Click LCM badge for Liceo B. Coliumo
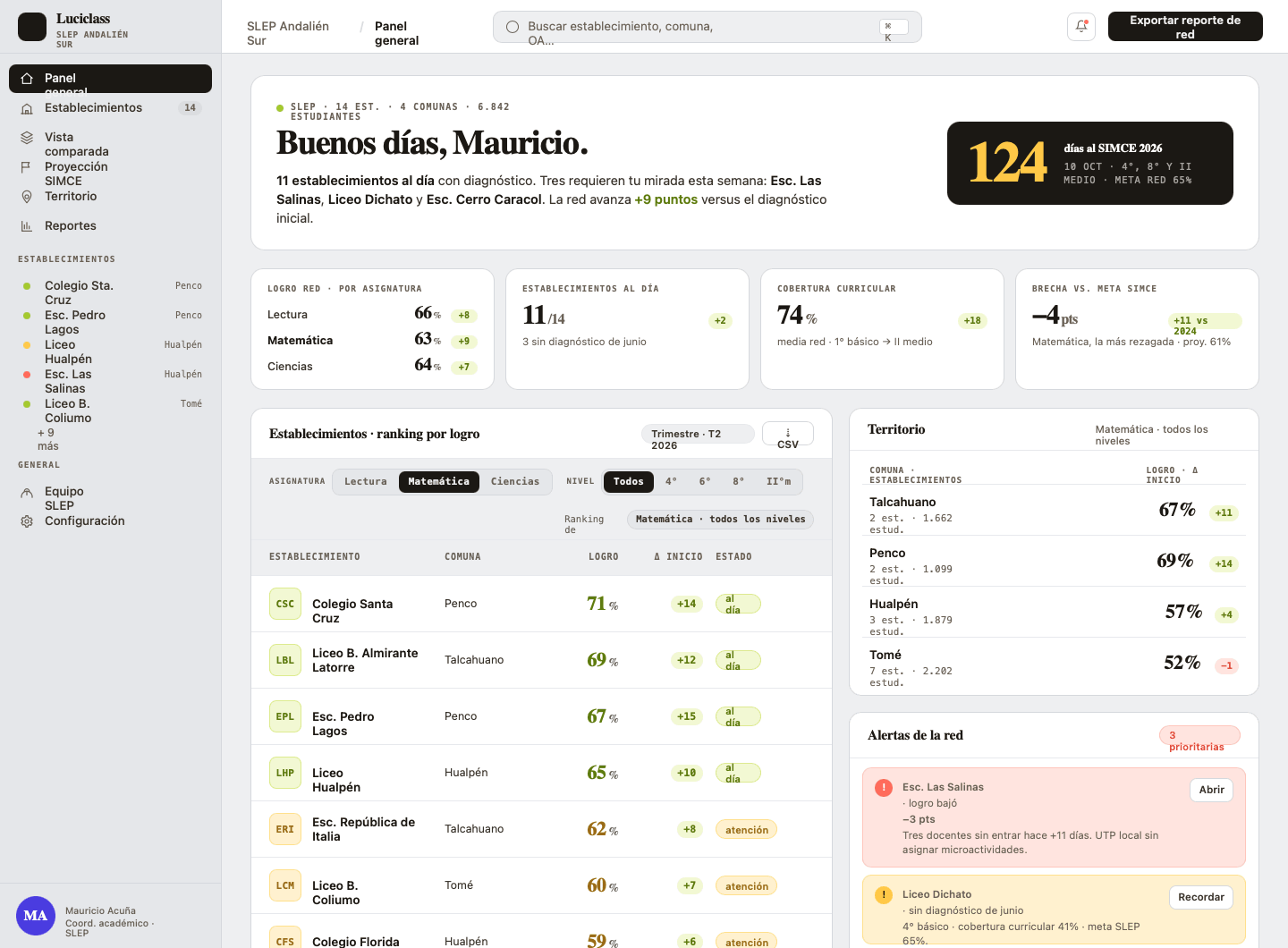 (285, 885)
